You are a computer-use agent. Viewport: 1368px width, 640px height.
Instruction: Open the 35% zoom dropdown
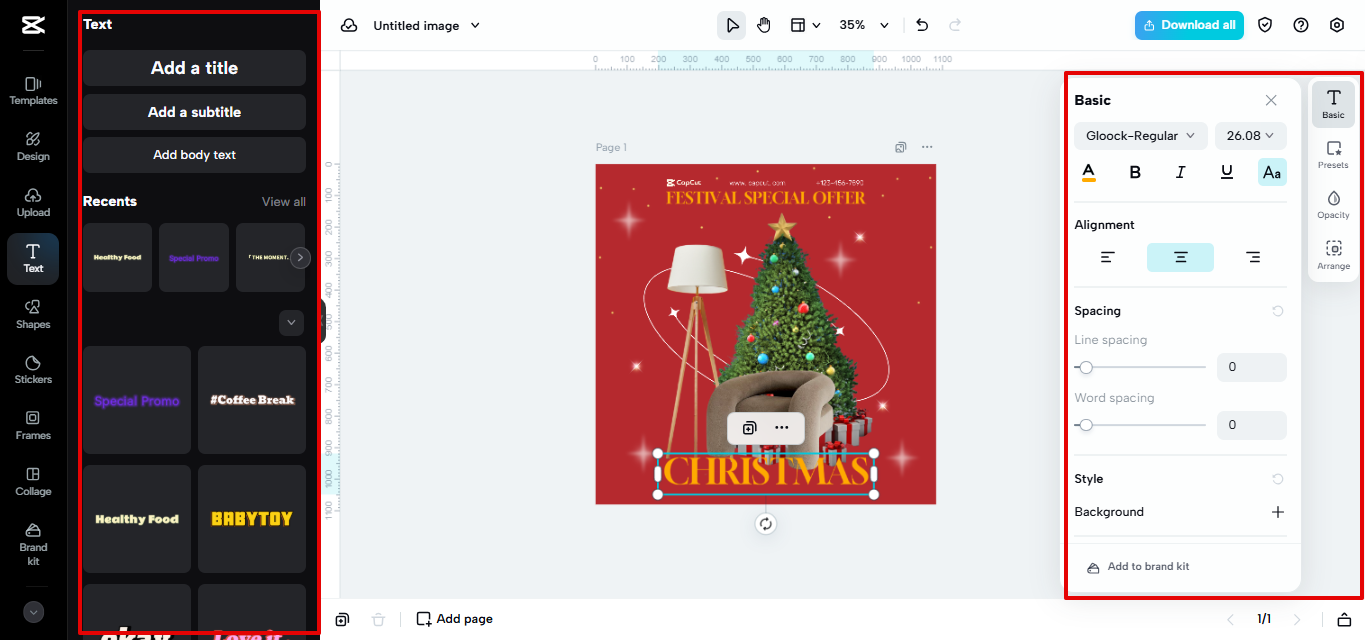864,25
